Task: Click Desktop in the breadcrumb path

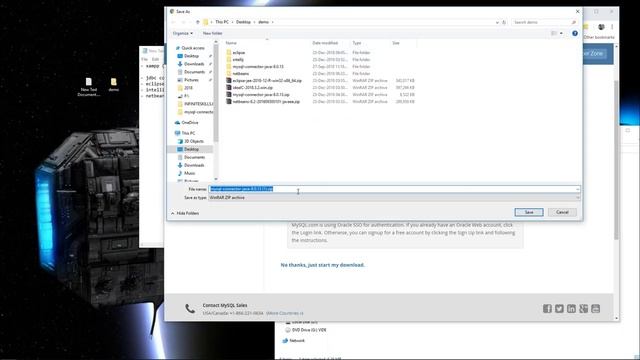Action: coord(243,22)
